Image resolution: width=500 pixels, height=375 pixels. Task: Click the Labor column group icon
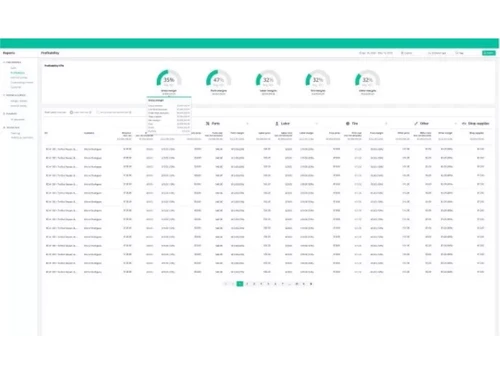pos(277,124)
